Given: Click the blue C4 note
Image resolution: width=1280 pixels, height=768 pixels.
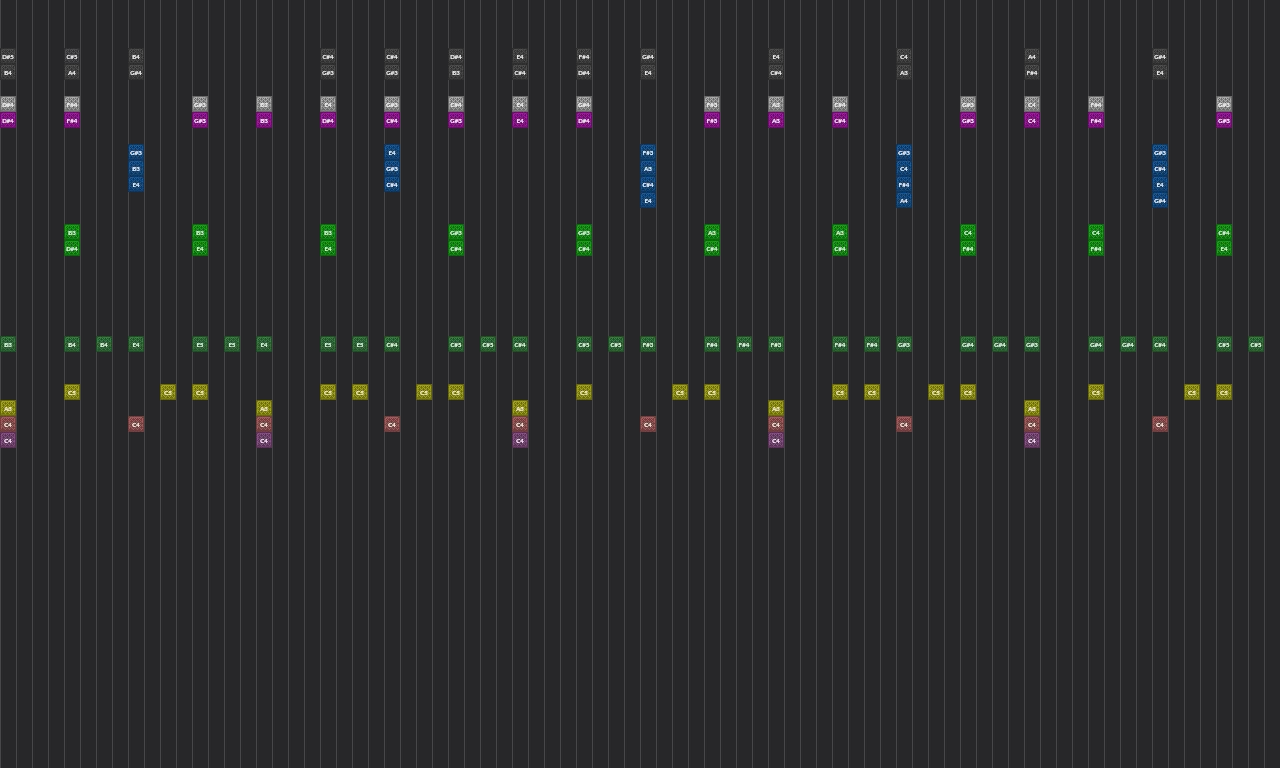Looking at the screenshot, I should pyautogui.click(x=904, y=169).
